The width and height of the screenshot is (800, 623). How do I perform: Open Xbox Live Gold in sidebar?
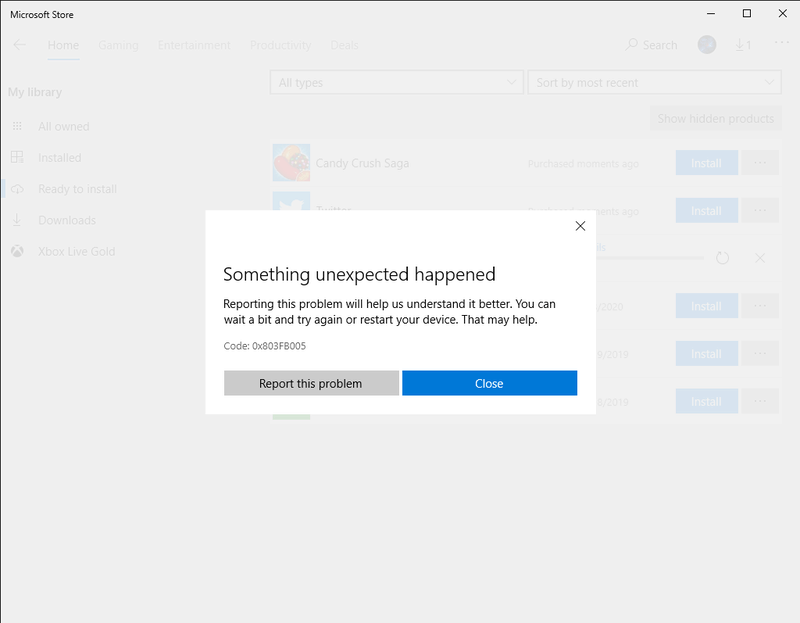(x=77, y=252)
